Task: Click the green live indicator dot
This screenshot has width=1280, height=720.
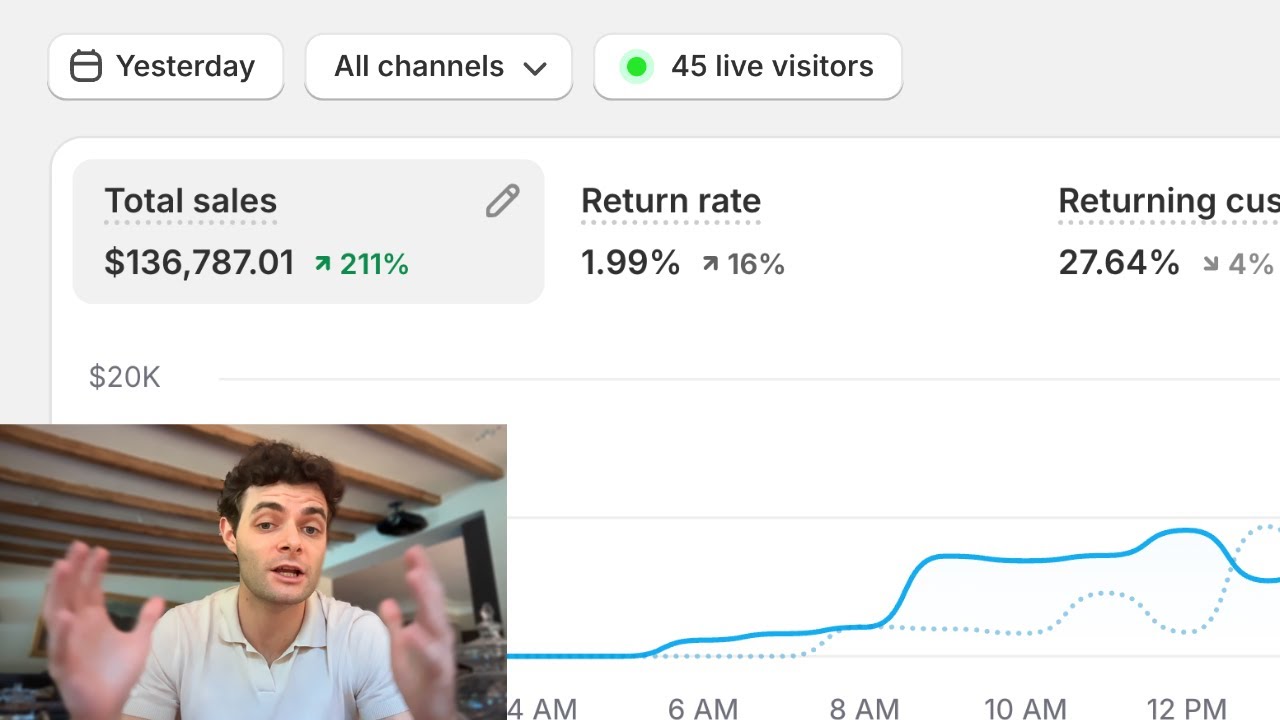Action: pyautogui.click(x=636, y=67)
